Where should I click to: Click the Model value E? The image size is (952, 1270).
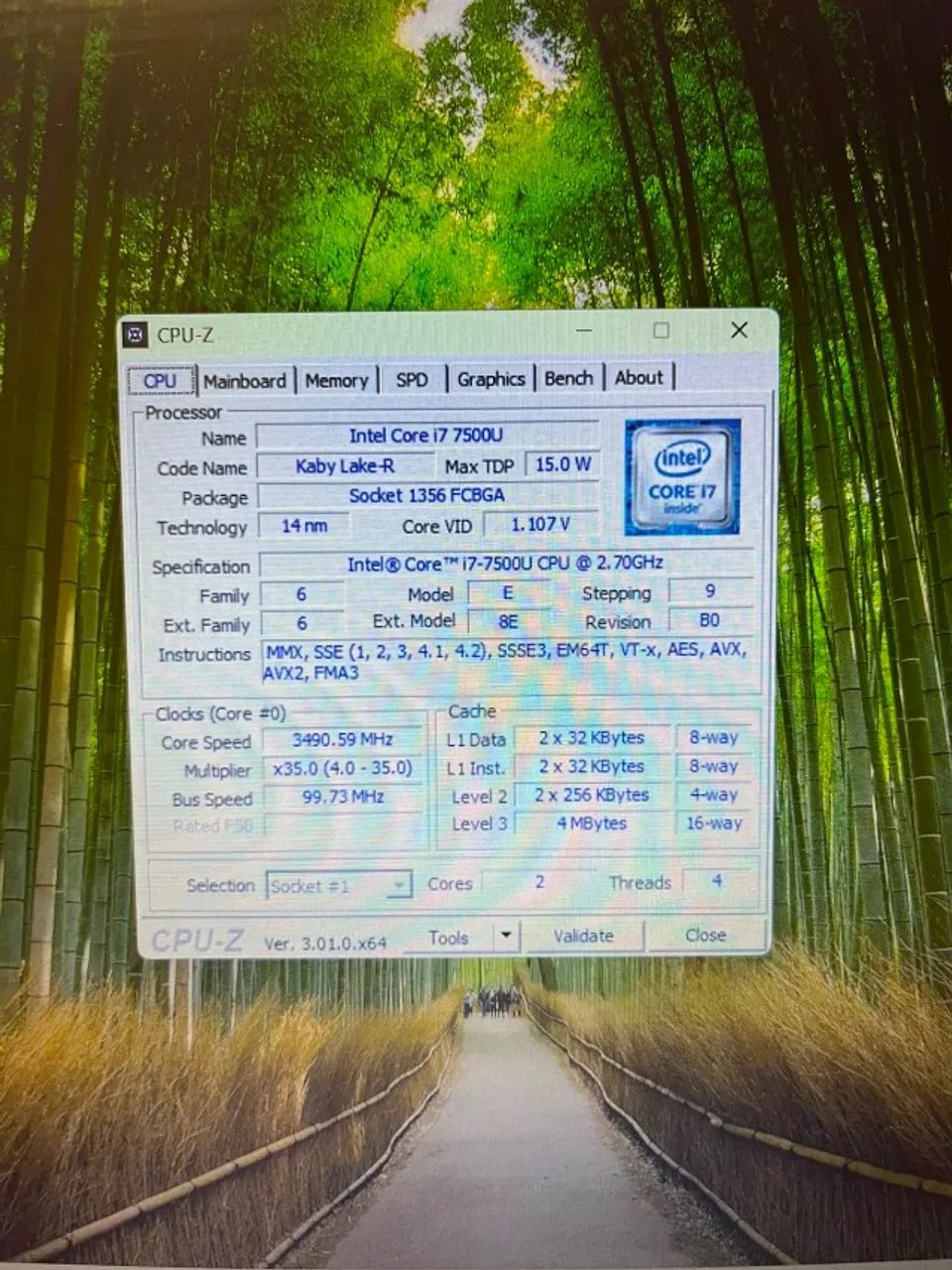(507, 592)
